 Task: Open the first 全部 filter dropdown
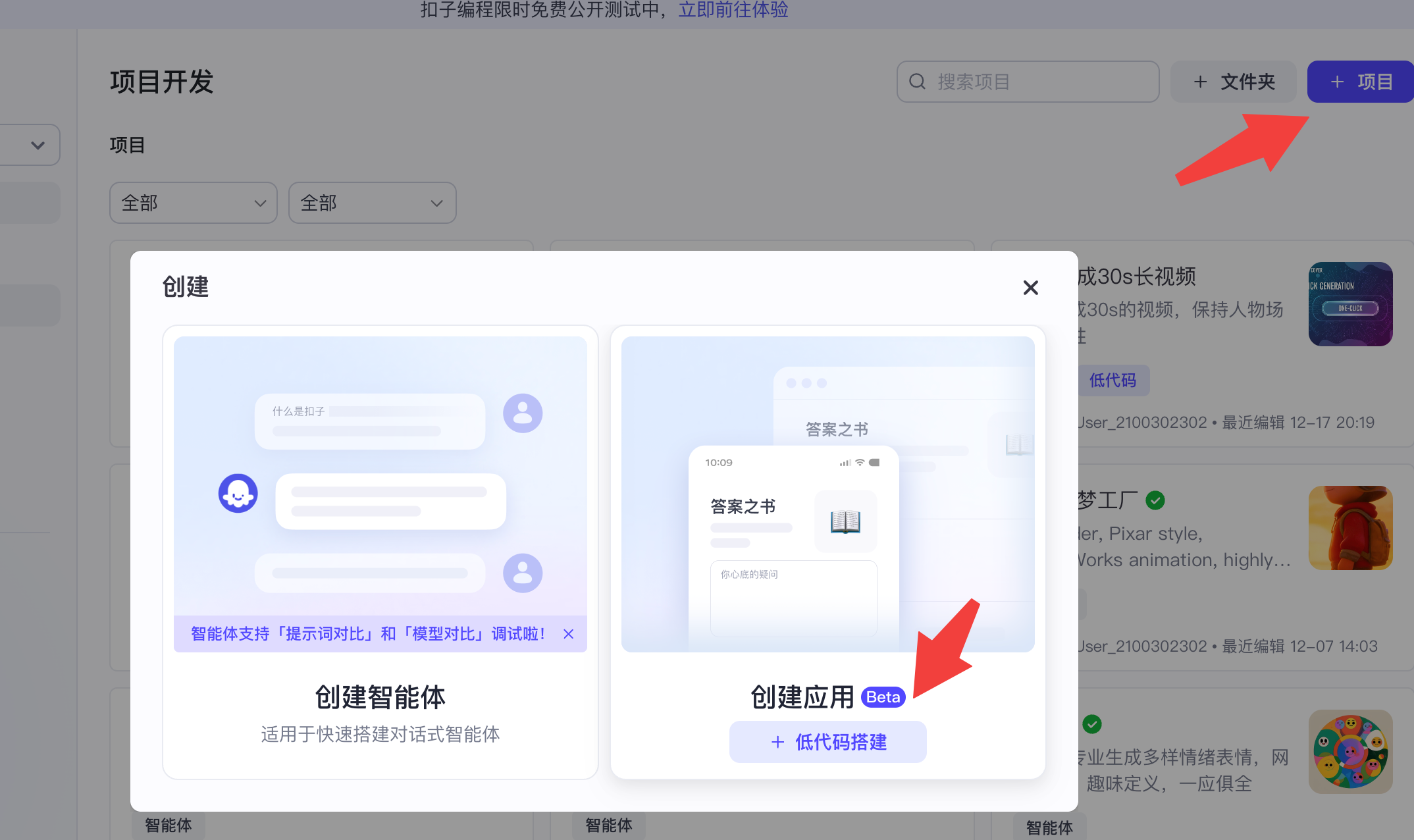point(193,203)
